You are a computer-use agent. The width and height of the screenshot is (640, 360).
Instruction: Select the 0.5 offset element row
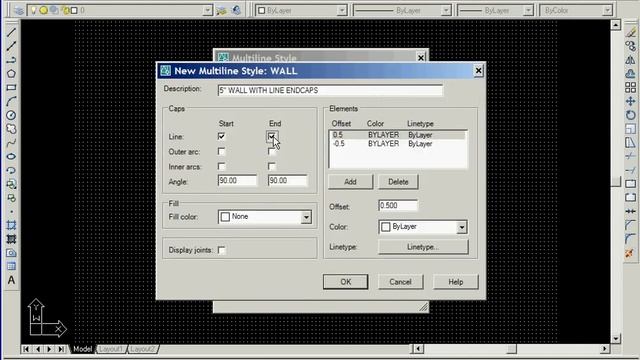click(x=398, y=135)
